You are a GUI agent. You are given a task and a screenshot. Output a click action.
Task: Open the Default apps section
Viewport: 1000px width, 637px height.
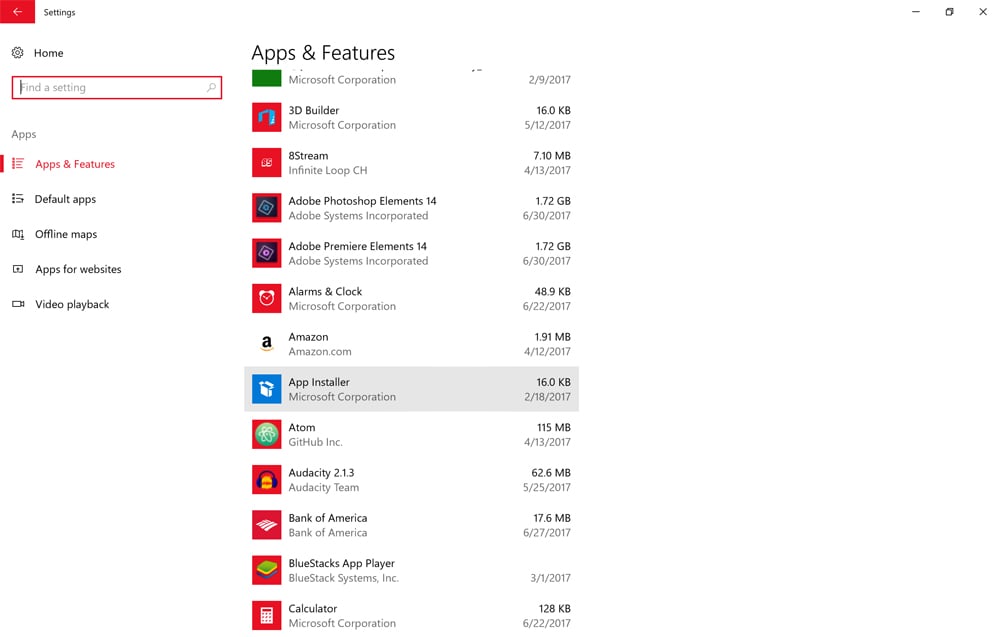click(x=65, y=199)
